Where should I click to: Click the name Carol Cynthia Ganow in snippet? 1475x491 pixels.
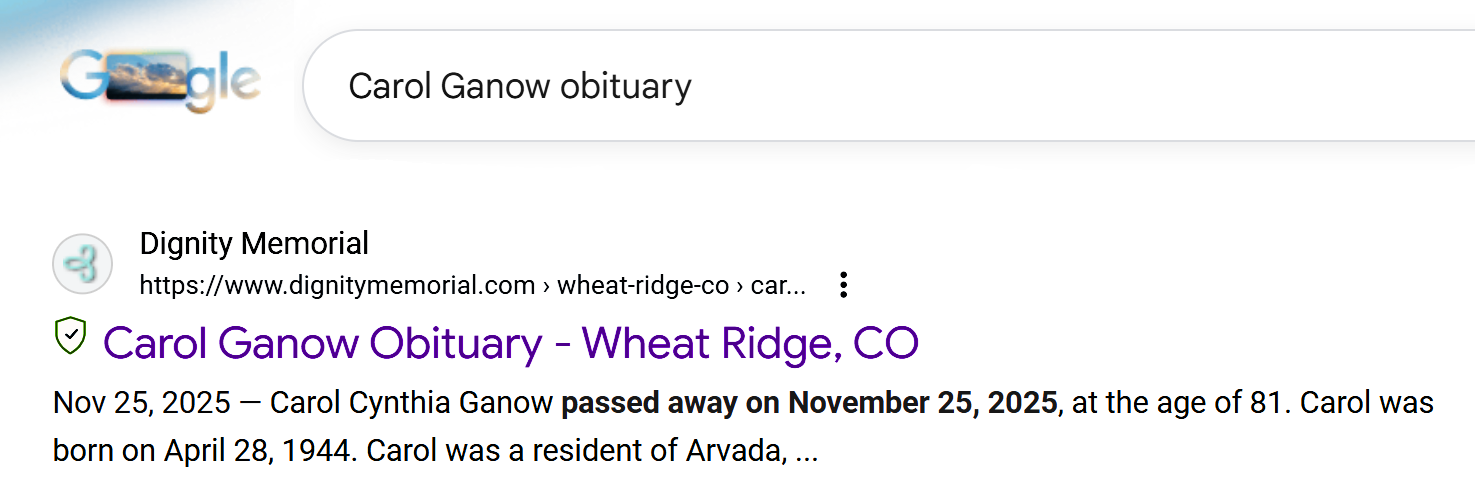click(411, 403)
